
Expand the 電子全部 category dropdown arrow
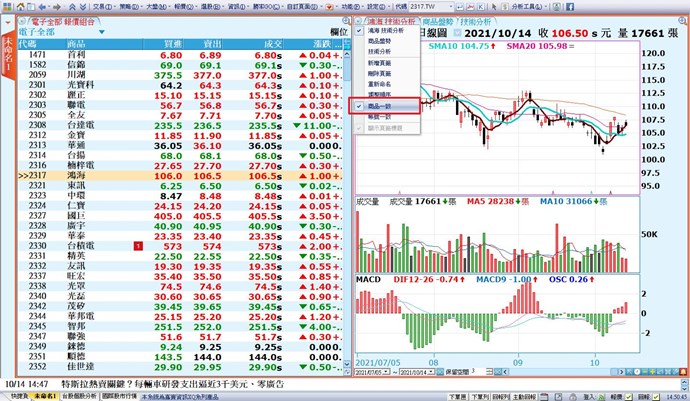pos(102,32)
